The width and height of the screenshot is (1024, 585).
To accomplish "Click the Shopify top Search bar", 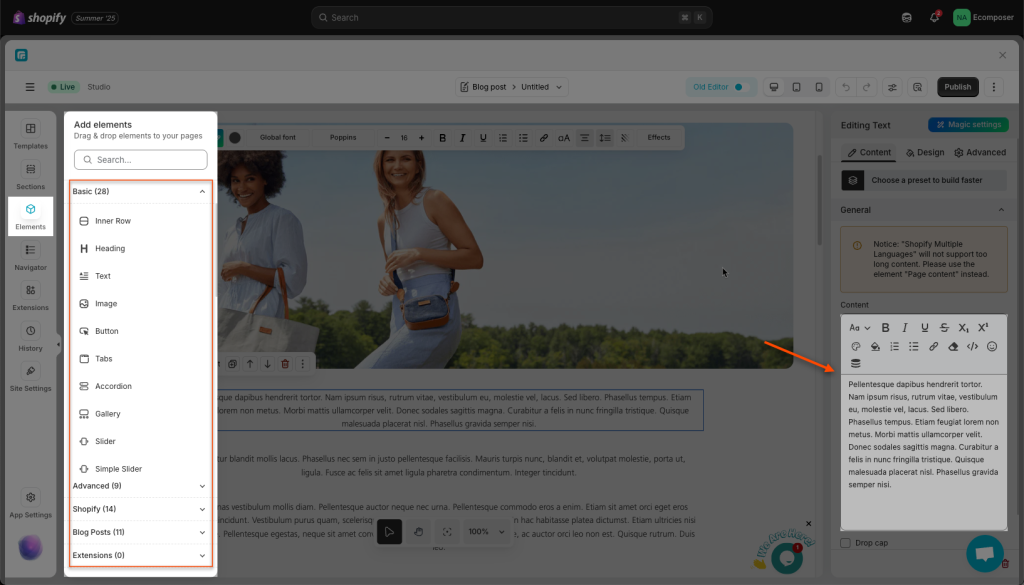I will click(511, 18).
